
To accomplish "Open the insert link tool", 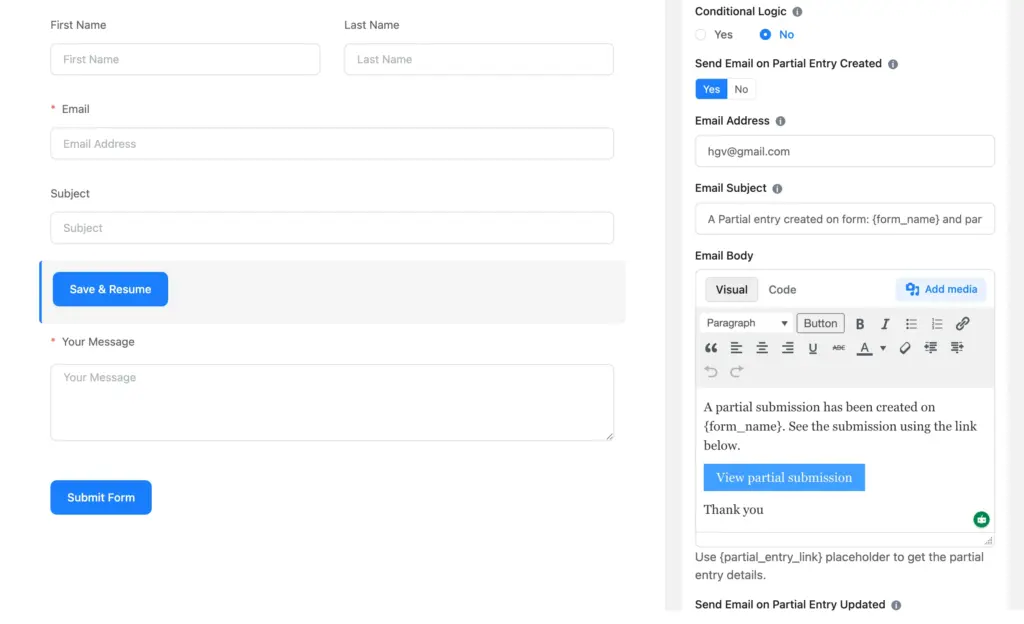I will [963, 323].
